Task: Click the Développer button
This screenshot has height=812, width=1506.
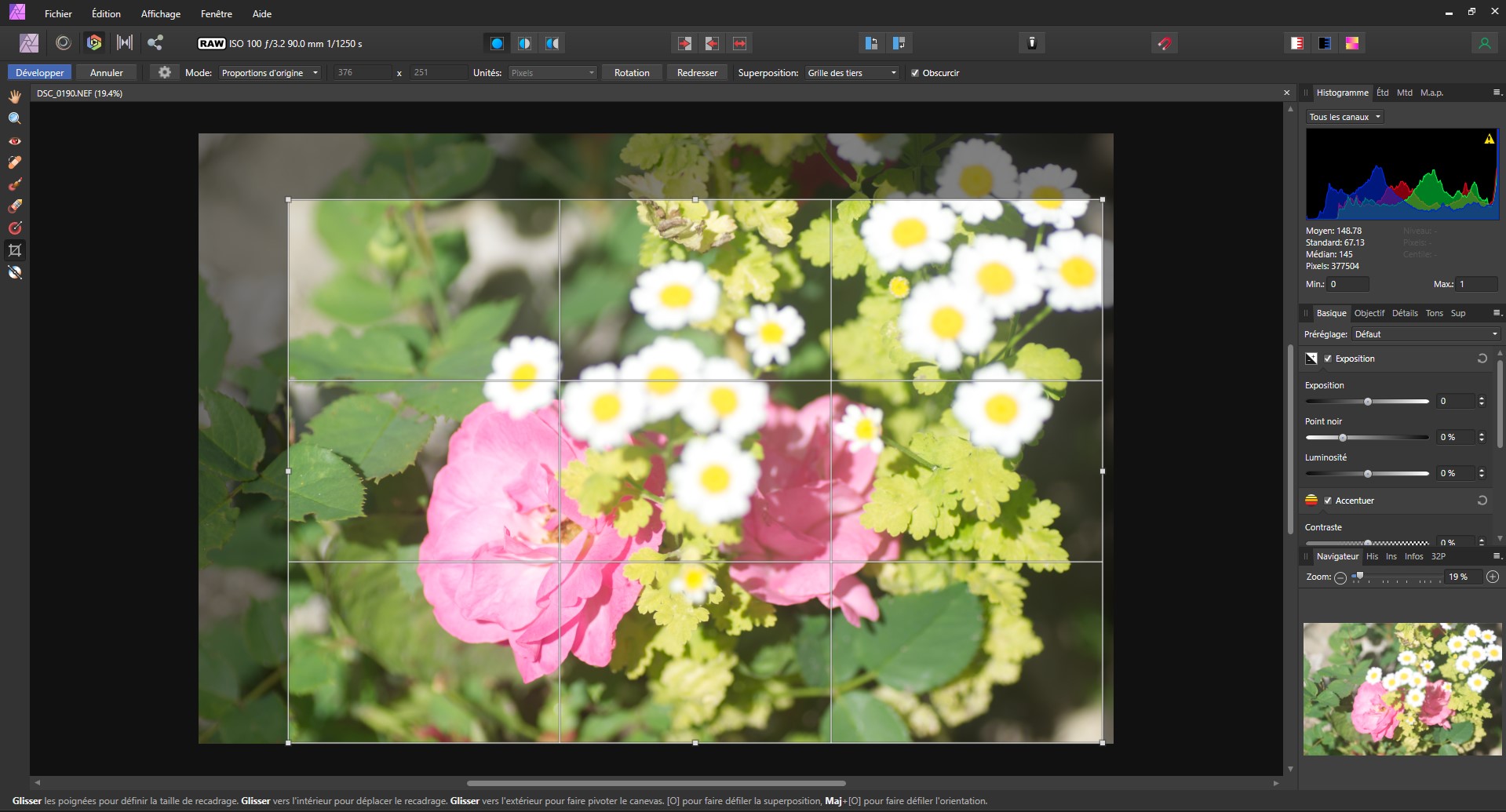Action: 40,73
